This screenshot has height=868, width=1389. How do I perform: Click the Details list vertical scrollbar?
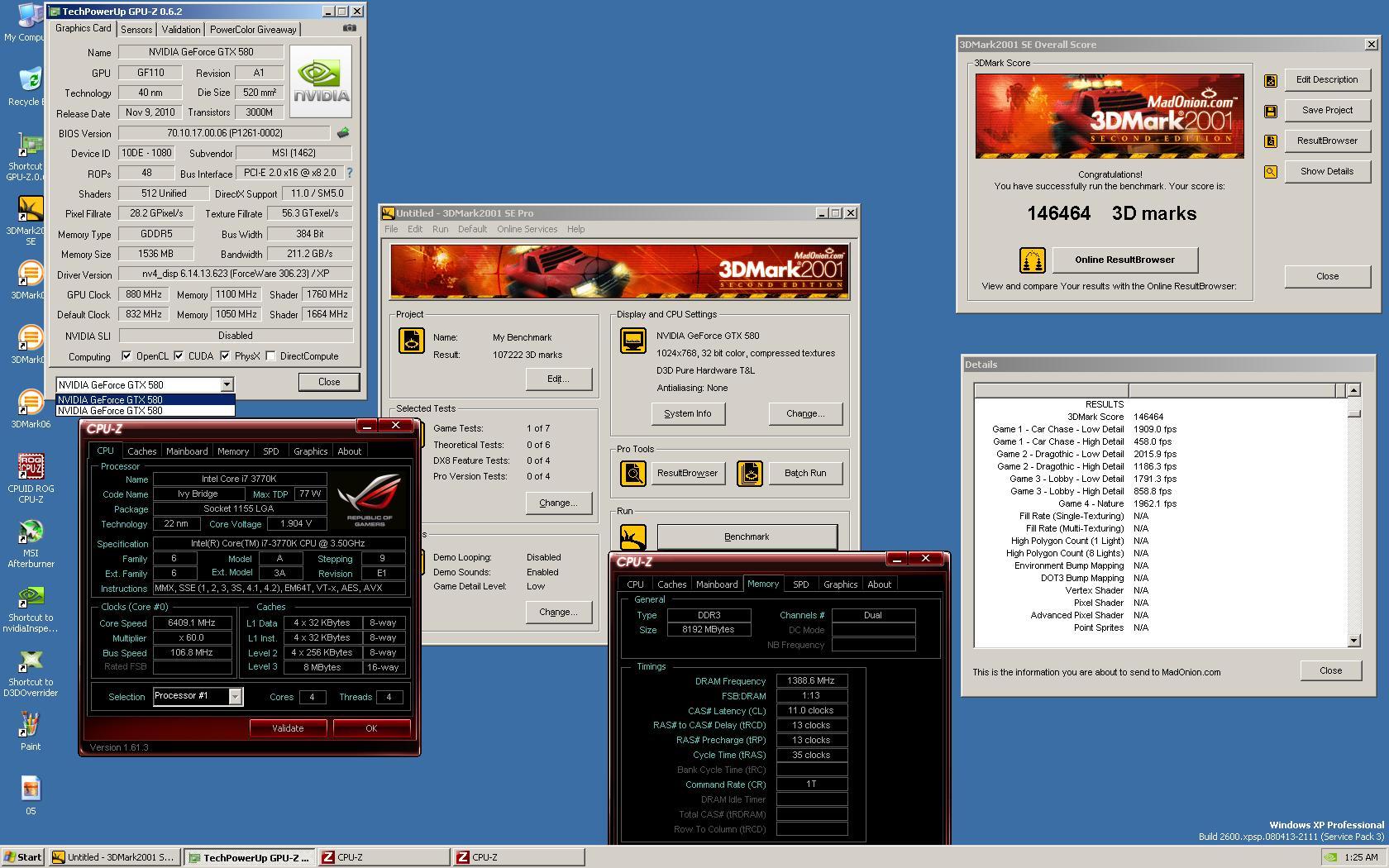[1353, 515]
